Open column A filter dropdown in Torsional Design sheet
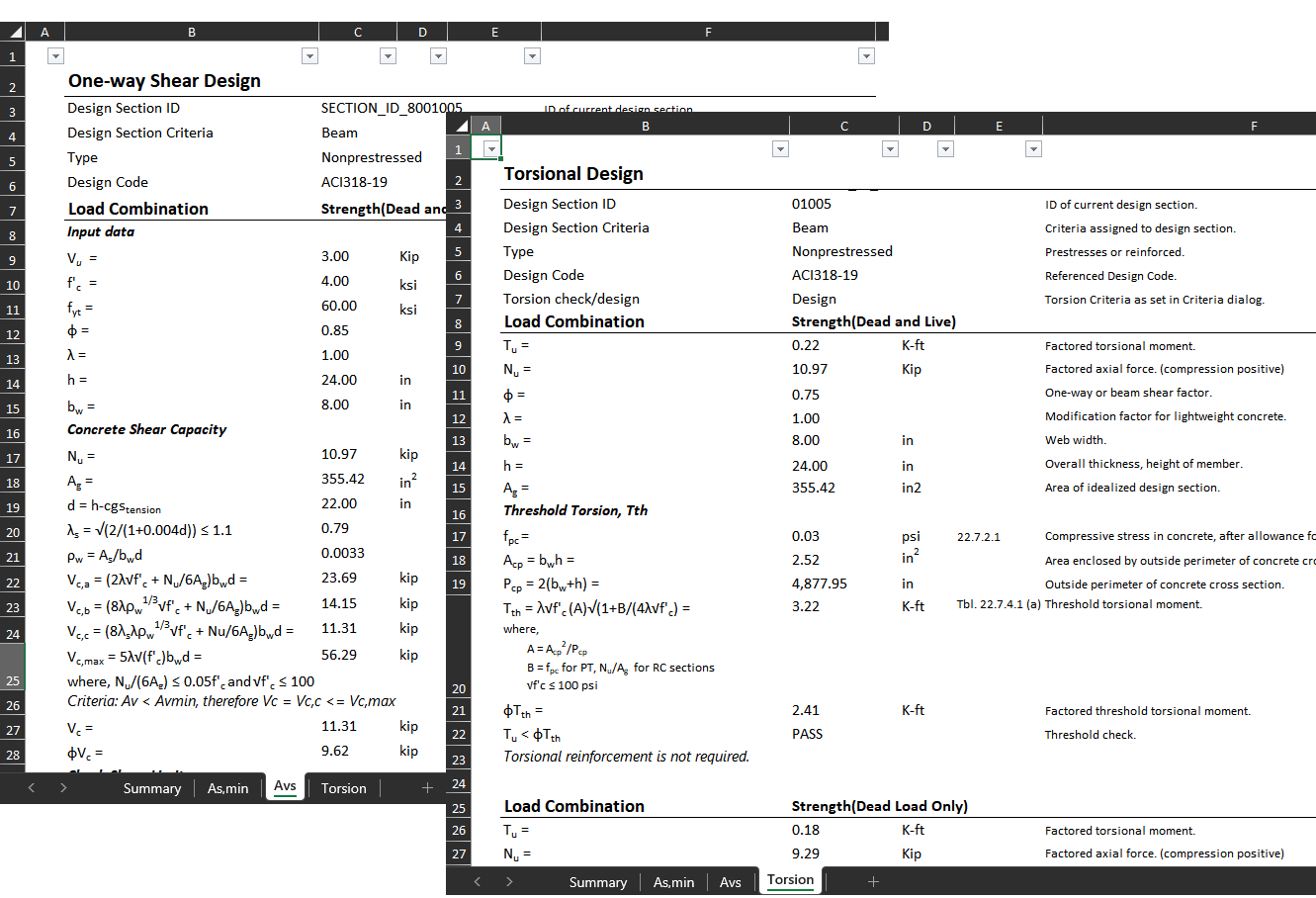Screen dimensions: 1316x898 coord(491,149)
